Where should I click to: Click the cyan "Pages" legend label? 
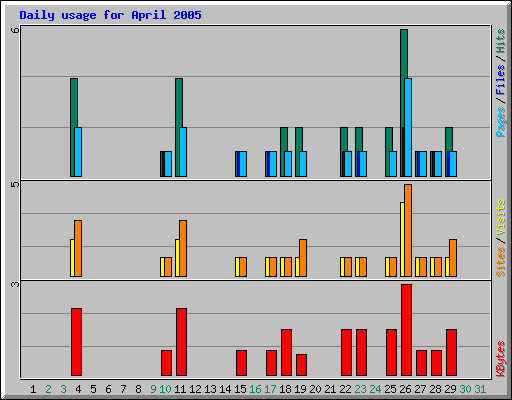click(501, 122)
